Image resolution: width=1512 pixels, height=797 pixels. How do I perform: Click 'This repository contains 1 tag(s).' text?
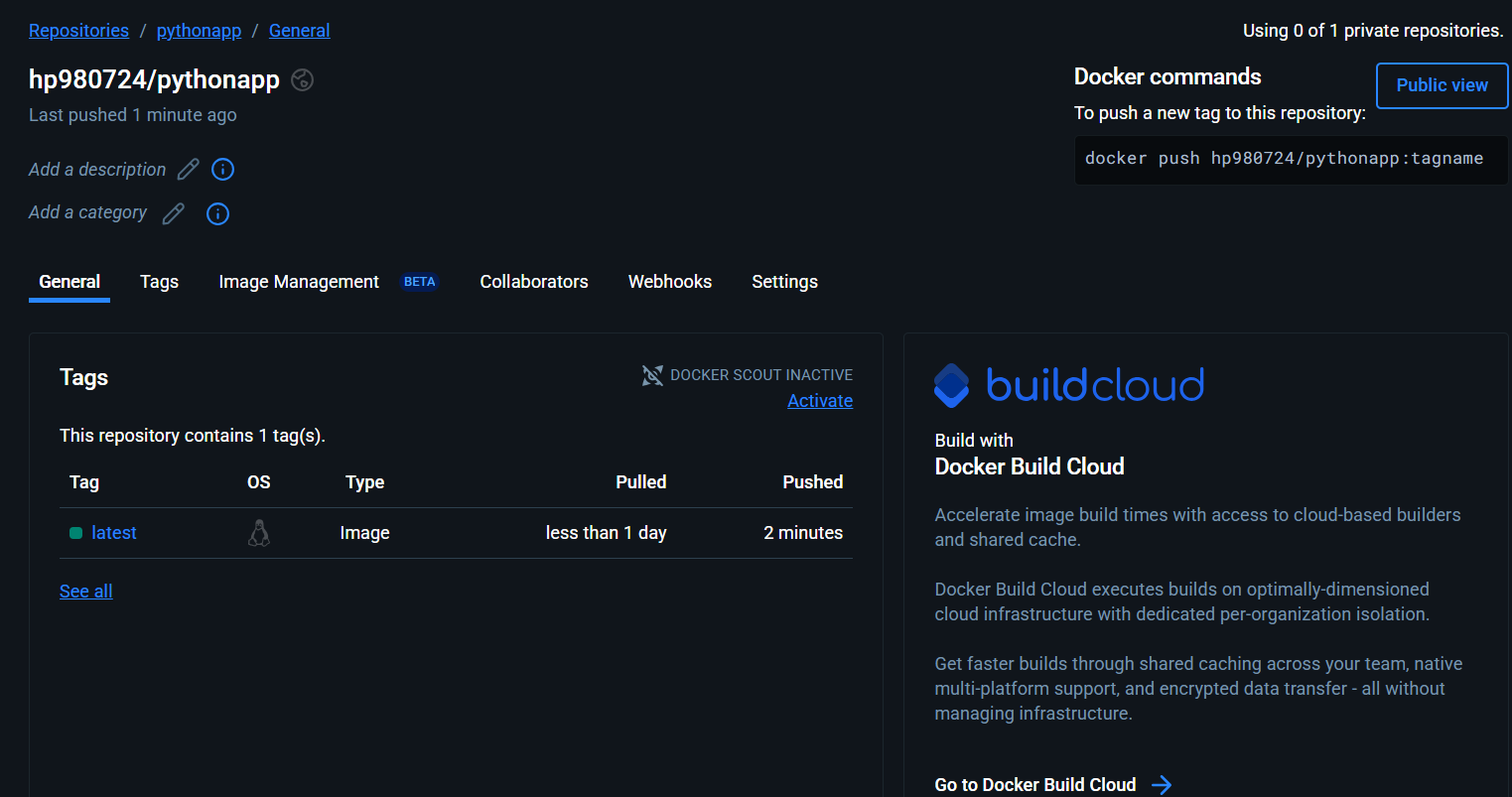[x=193, y=436]
